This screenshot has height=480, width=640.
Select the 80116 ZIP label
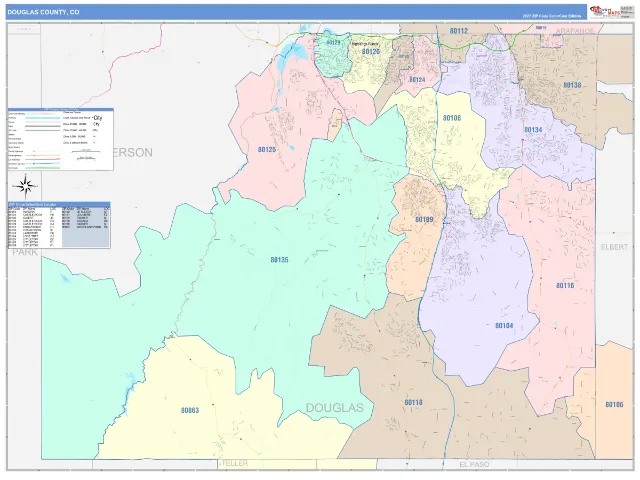pos(565,285)
